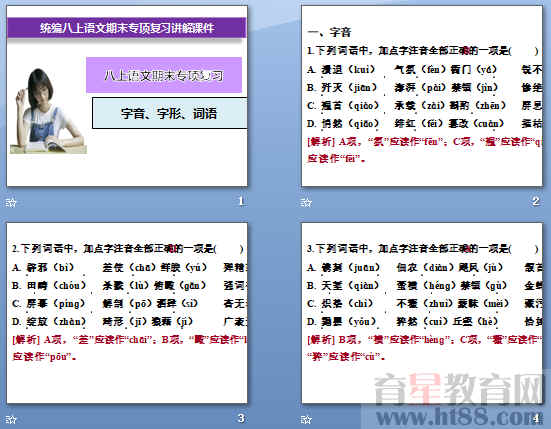Screen dimensions: 551x429
Task: Click option C row with (píng) on slide 3
Action: coord(129,304)
